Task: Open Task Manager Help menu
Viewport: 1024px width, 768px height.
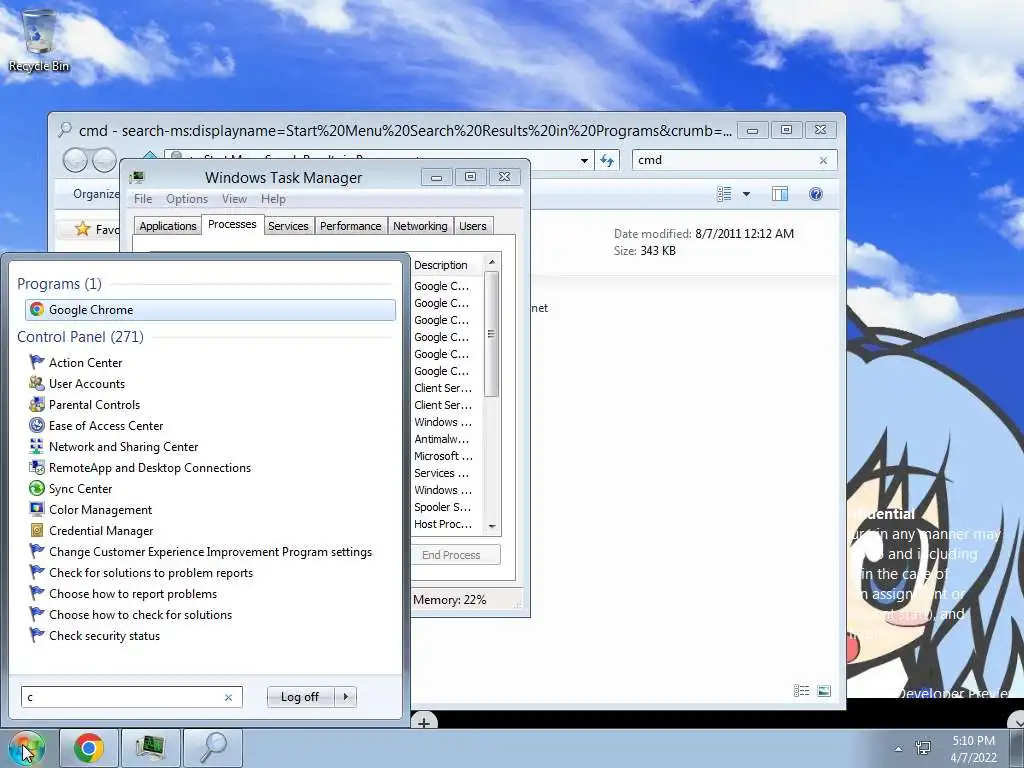Action: click(273, 199)
